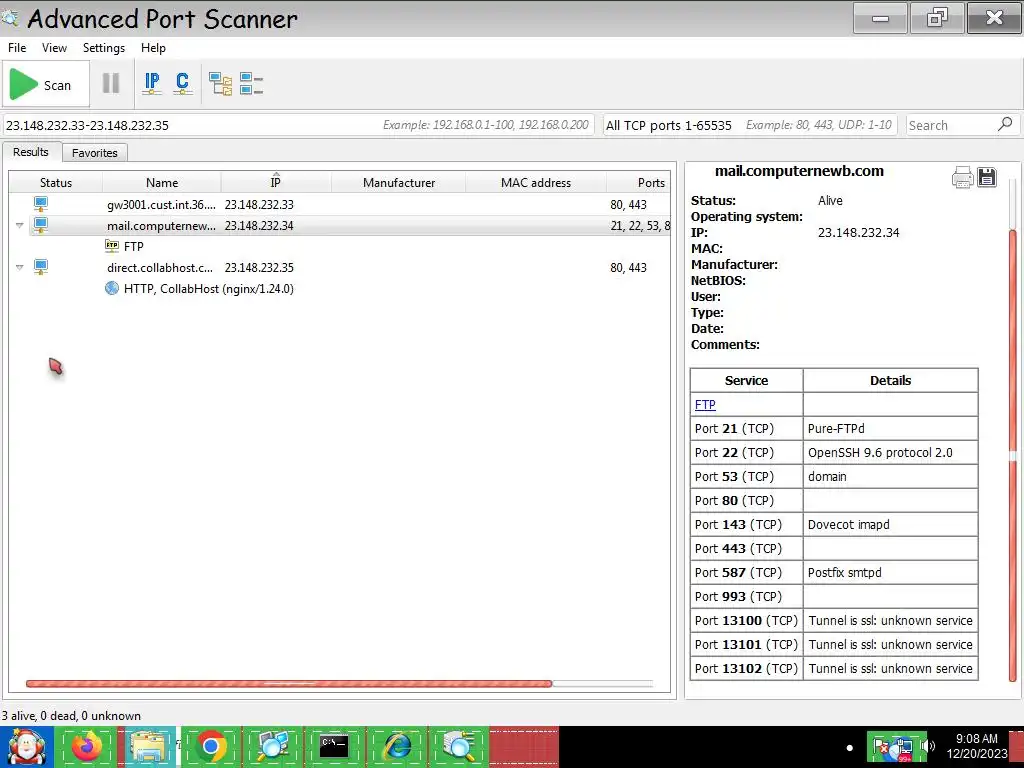Sort by the Manufacturer column header

[x=398, y=183]
